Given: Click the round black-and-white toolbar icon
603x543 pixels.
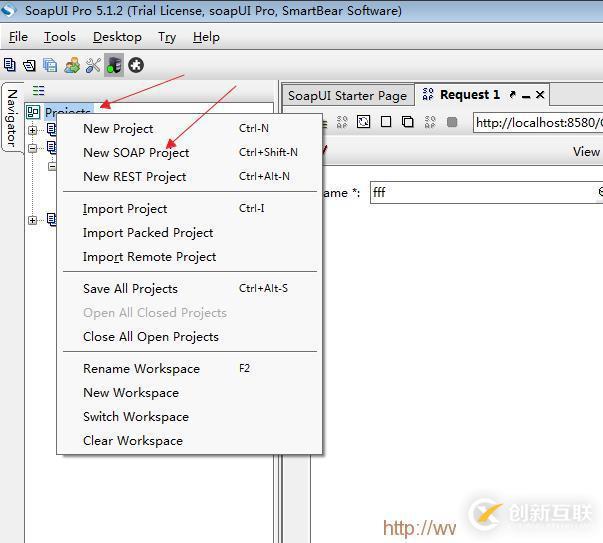Looking at the screenshot, I should (x=136, y=65).
